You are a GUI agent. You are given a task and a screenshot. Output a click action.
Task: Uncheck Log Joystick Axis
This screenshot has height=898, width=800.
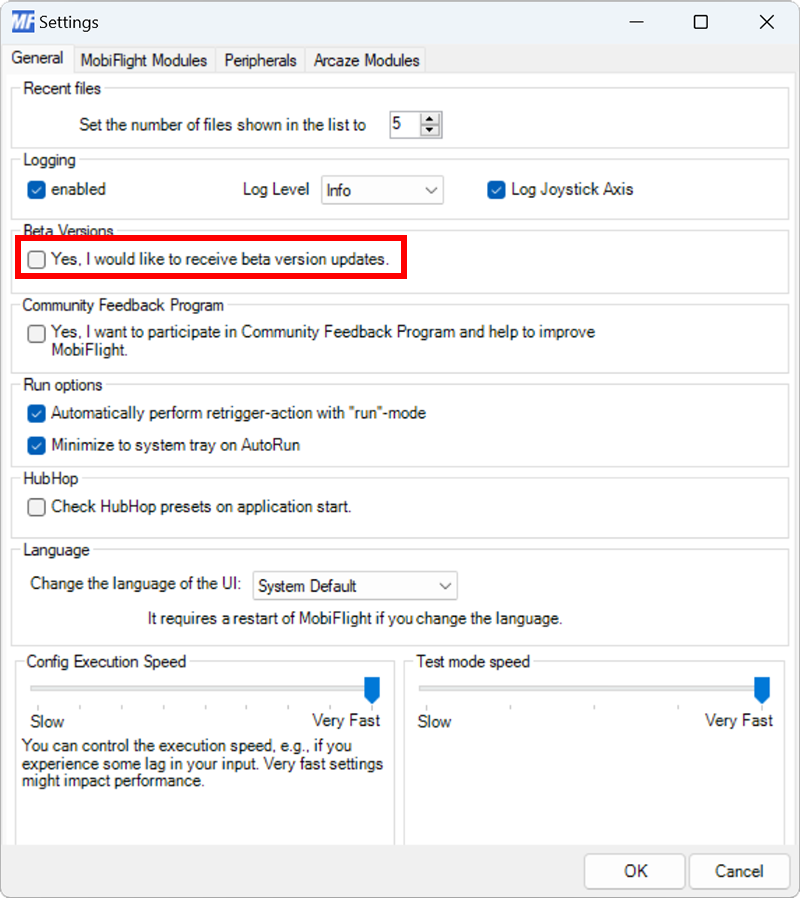[x=496, y=189]
